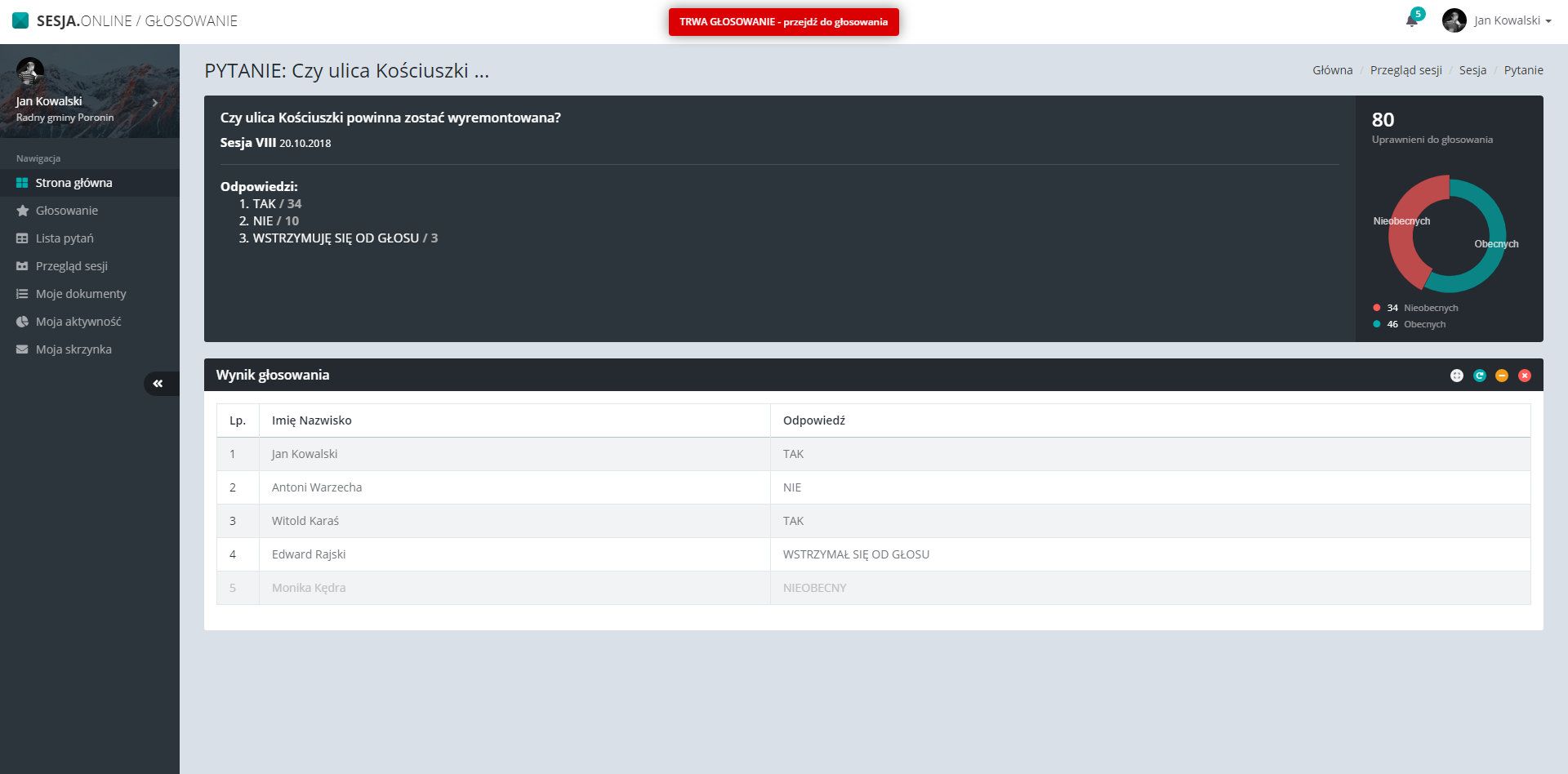Open the notifications bell icon
The image size is (1568, 774).
[1411, 21]
